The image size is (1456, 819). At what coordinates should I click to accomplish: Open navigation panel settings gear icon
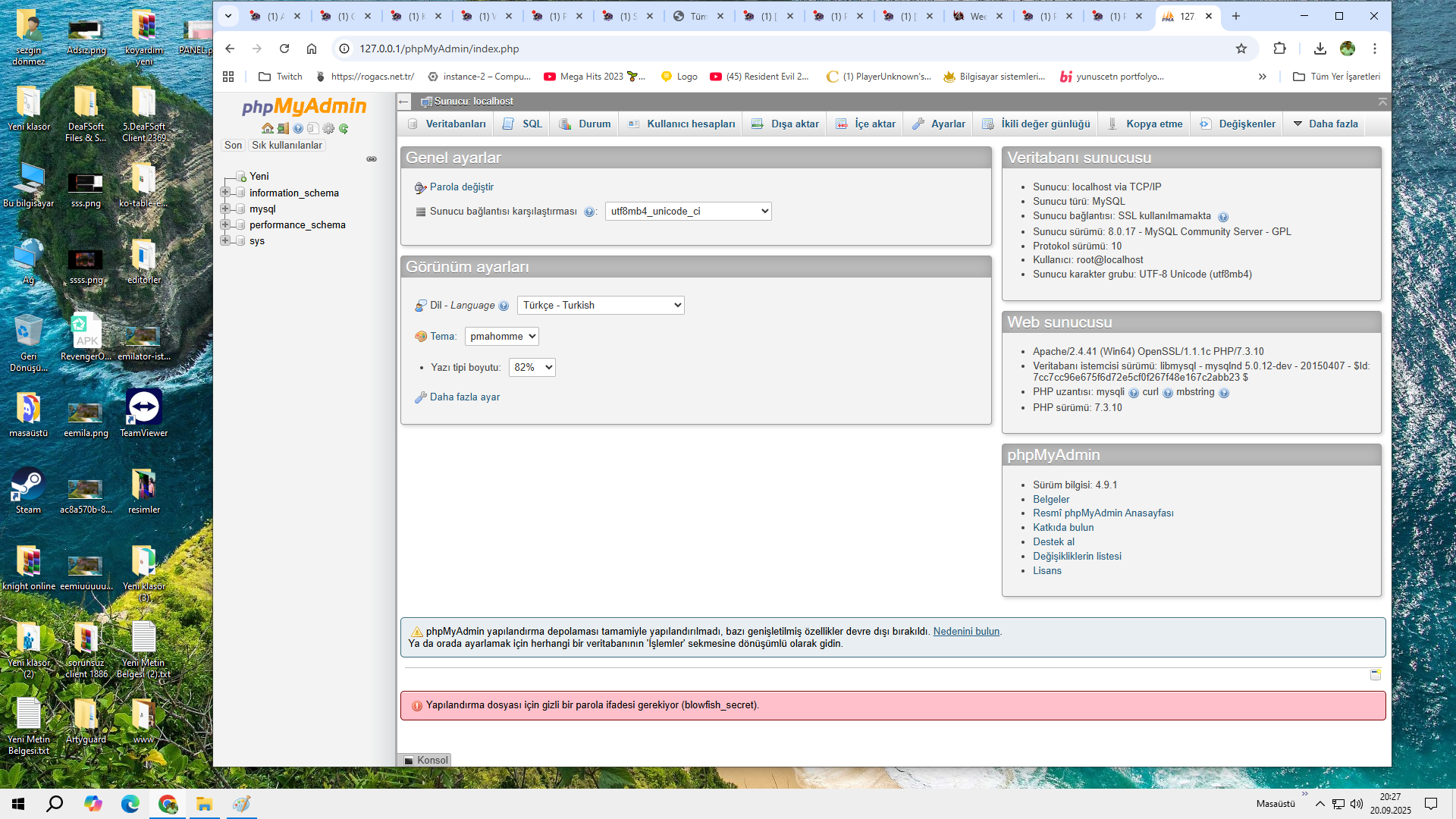[x=328, y=128]
